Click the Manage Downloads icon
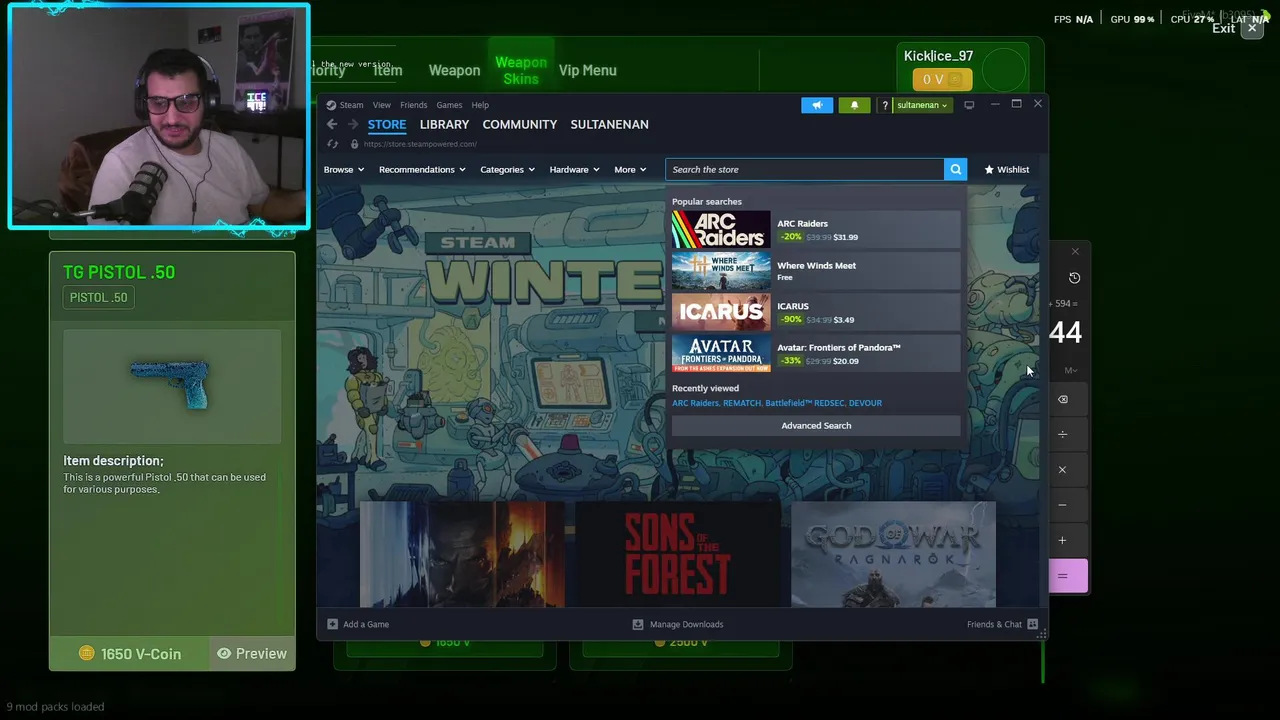Image resolution: width=1280 pixels, height=720 pixels. coord(638,624)
